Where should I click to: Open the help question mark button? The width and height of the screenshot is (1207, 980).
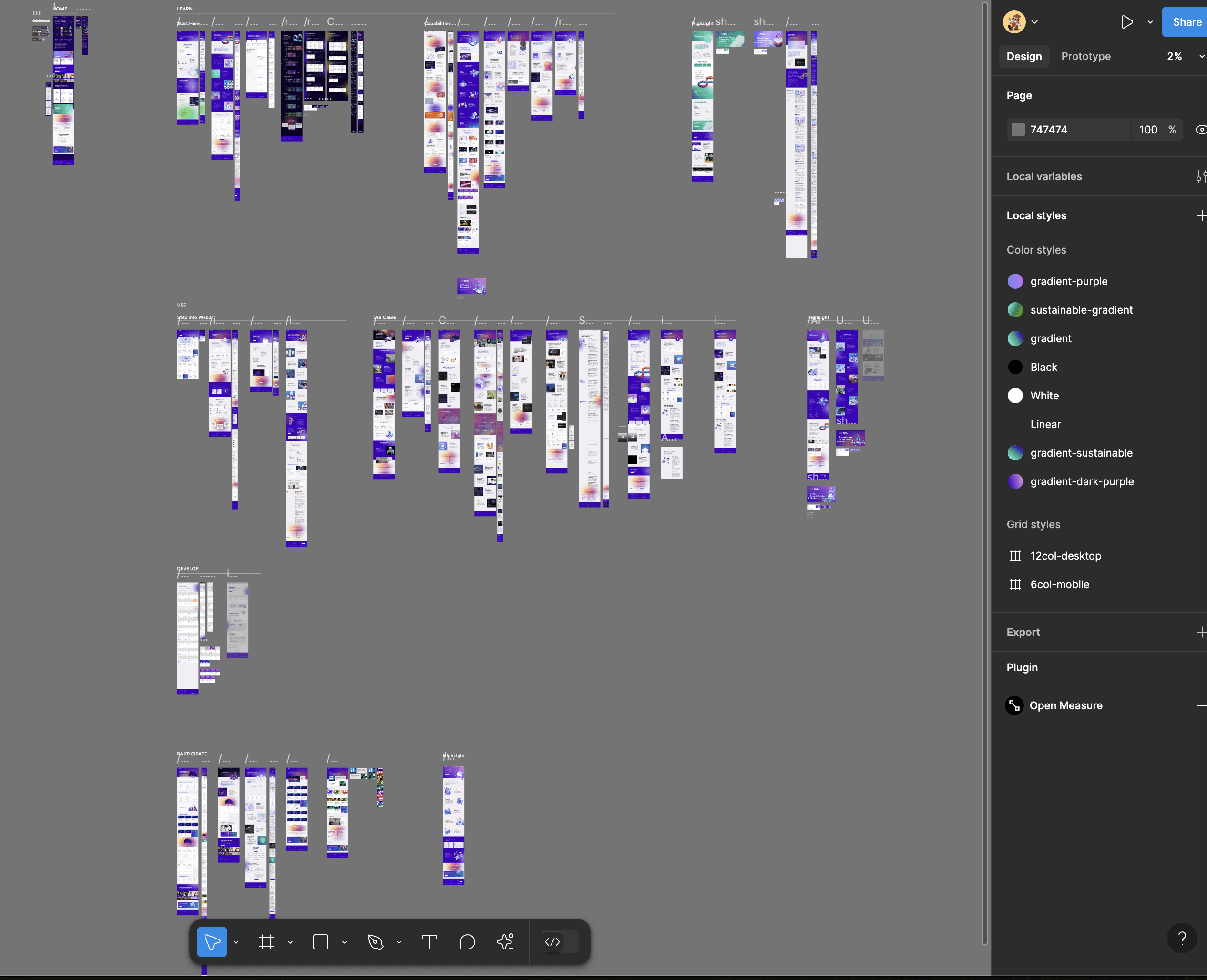tap(1182, 938)
